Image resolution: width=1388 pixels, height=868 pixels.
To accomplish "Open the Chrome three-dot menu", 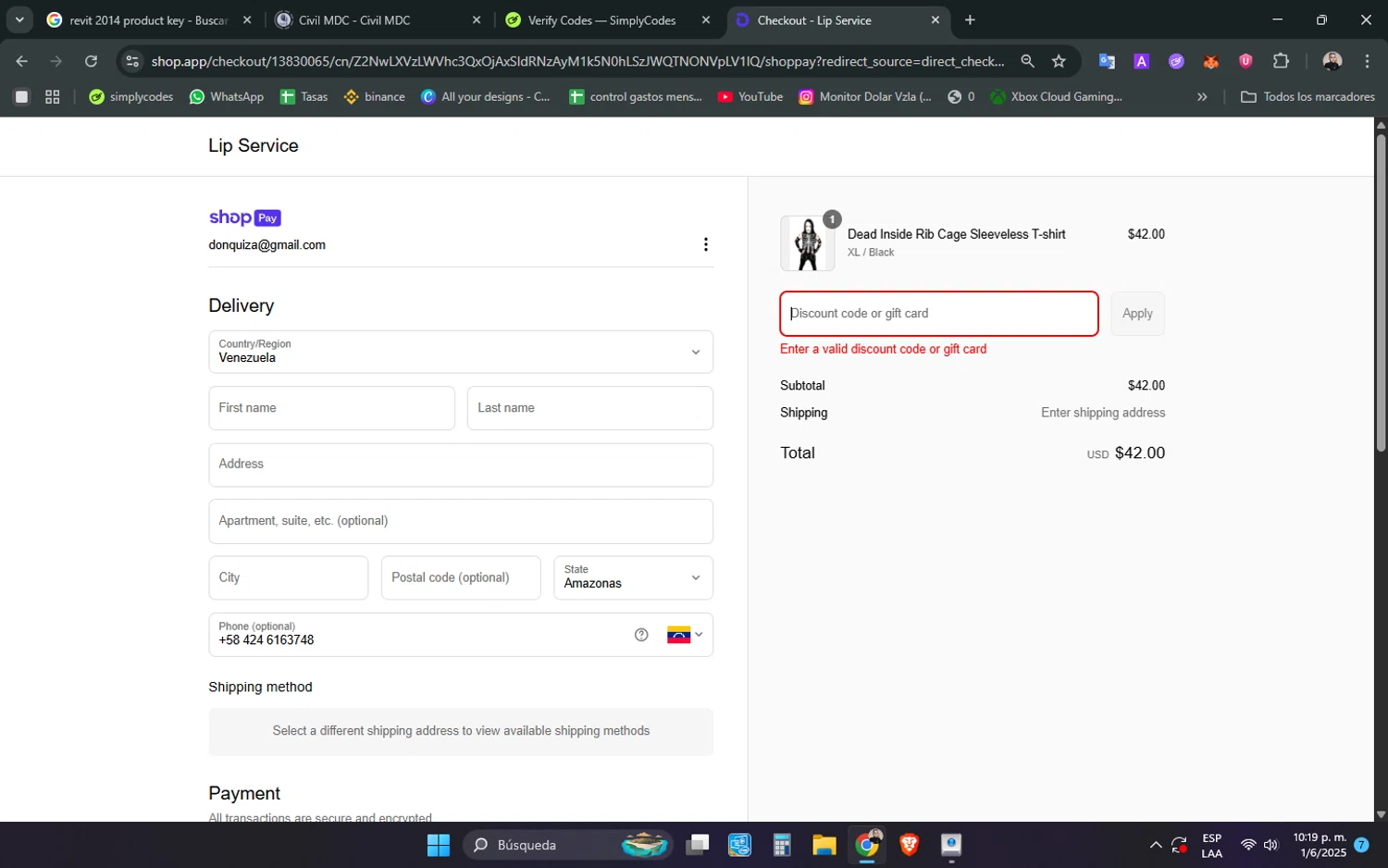I will pyautogui.click(x=1367, y=61).
